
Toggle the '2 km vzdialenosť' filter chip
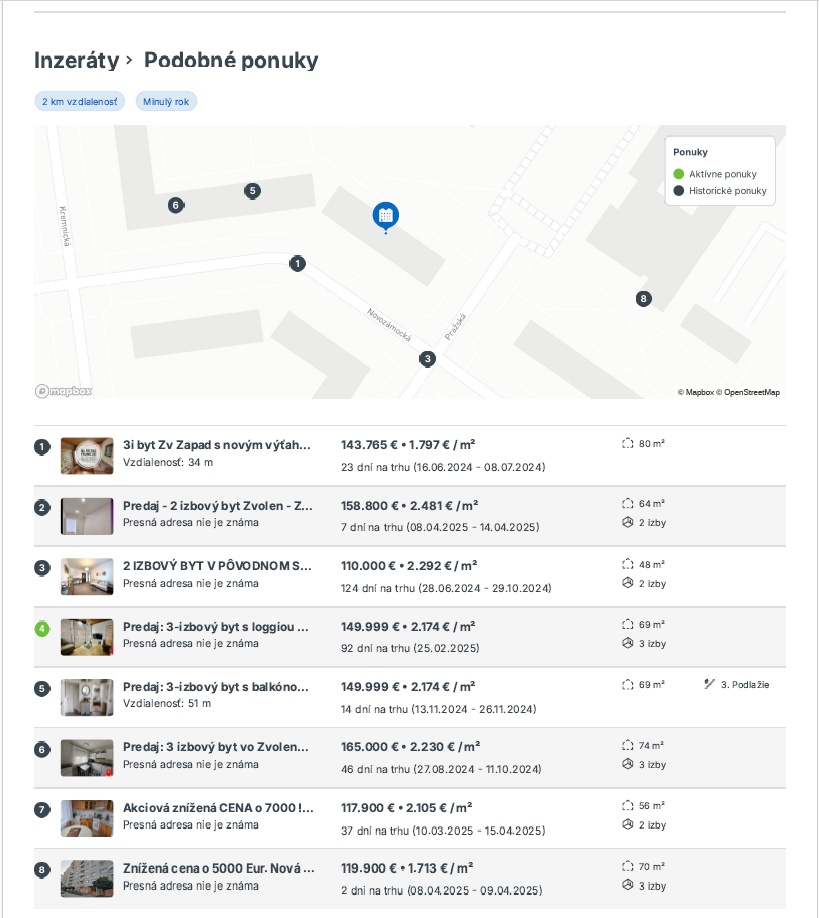(80, 101)
